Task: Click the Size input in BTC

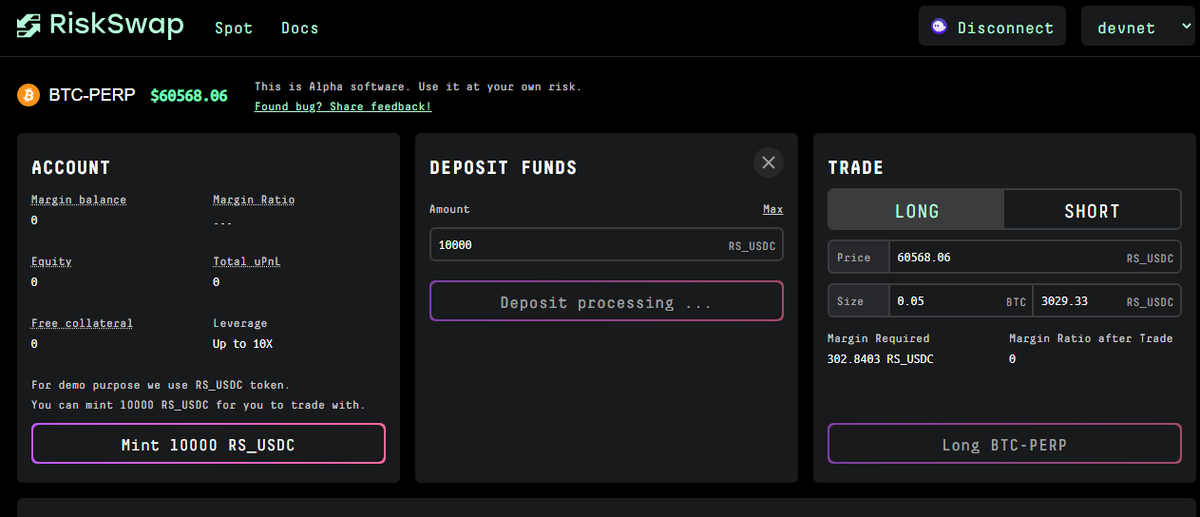Action: coord(960,301)
